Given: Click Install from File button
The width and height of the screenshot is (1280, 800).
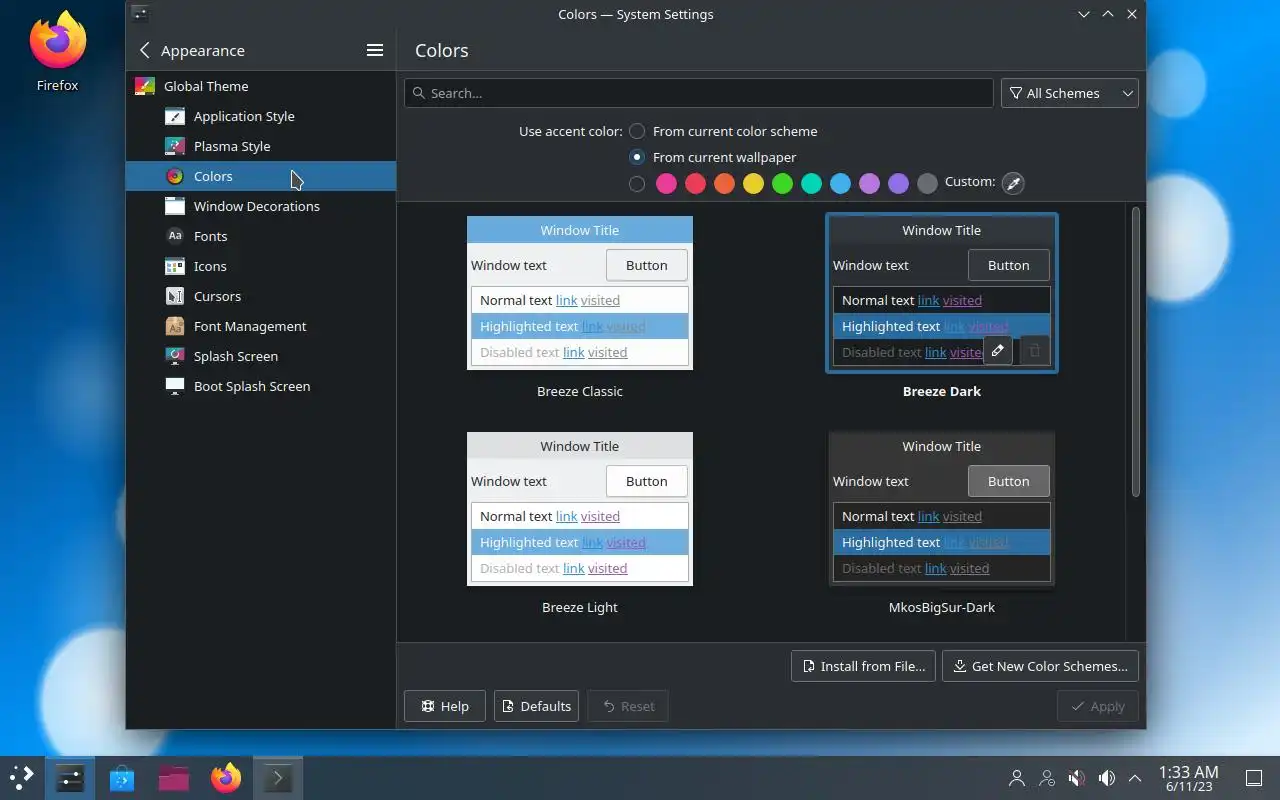Looking at the screenshot, I should pyautogui.click(x=863, y=666).
